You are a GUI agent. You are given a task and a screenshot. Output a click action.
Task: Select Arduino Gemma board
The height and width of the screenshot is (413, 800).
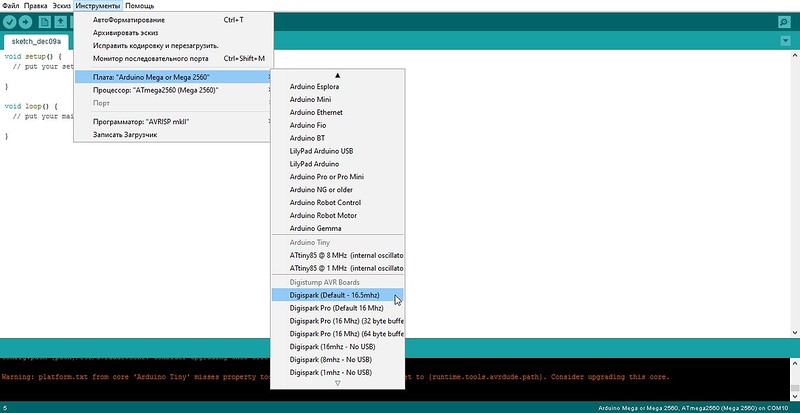tap(337, 228)
